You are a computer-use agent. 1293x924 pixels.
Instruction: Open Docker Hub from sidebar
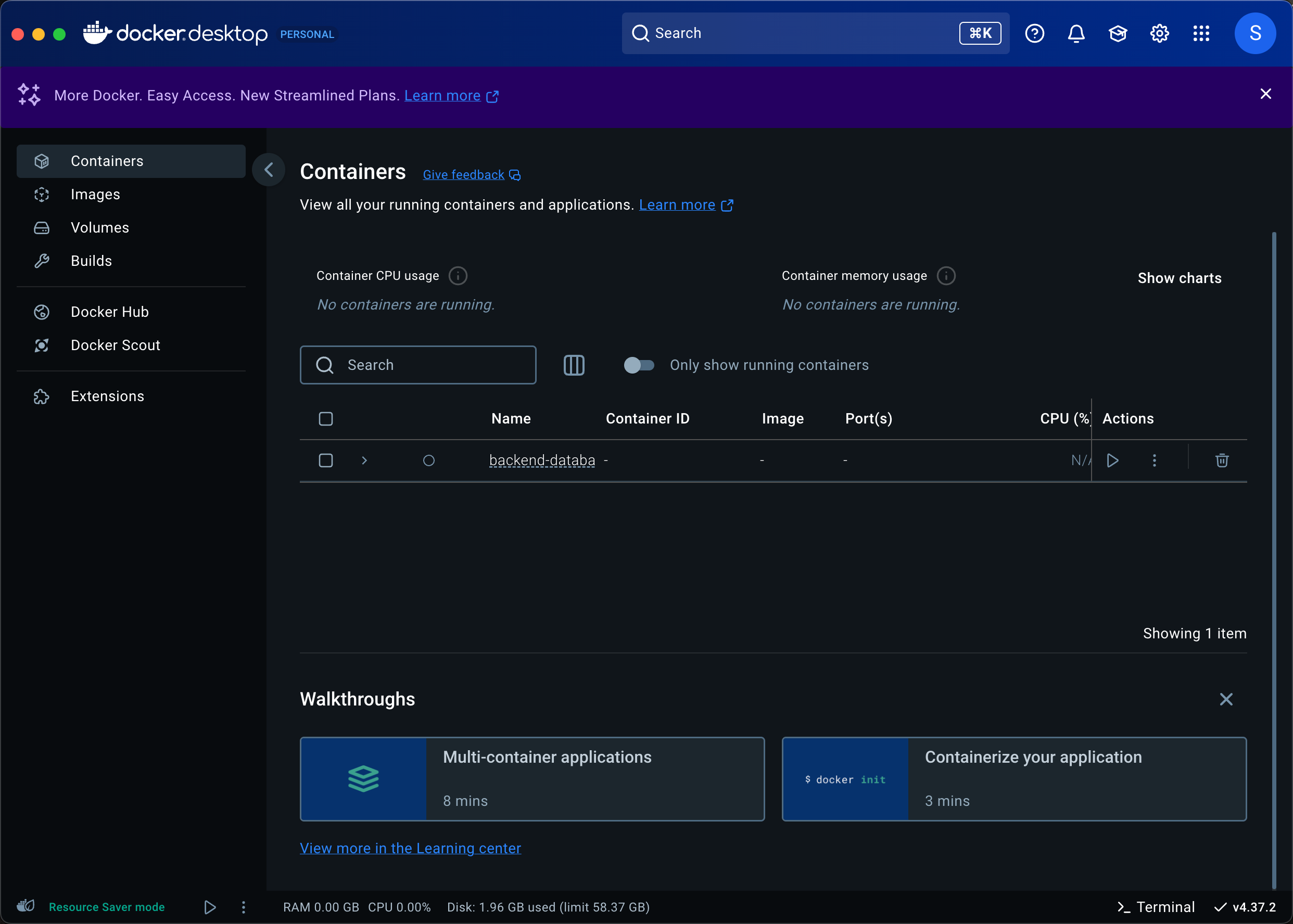[131, 312]
